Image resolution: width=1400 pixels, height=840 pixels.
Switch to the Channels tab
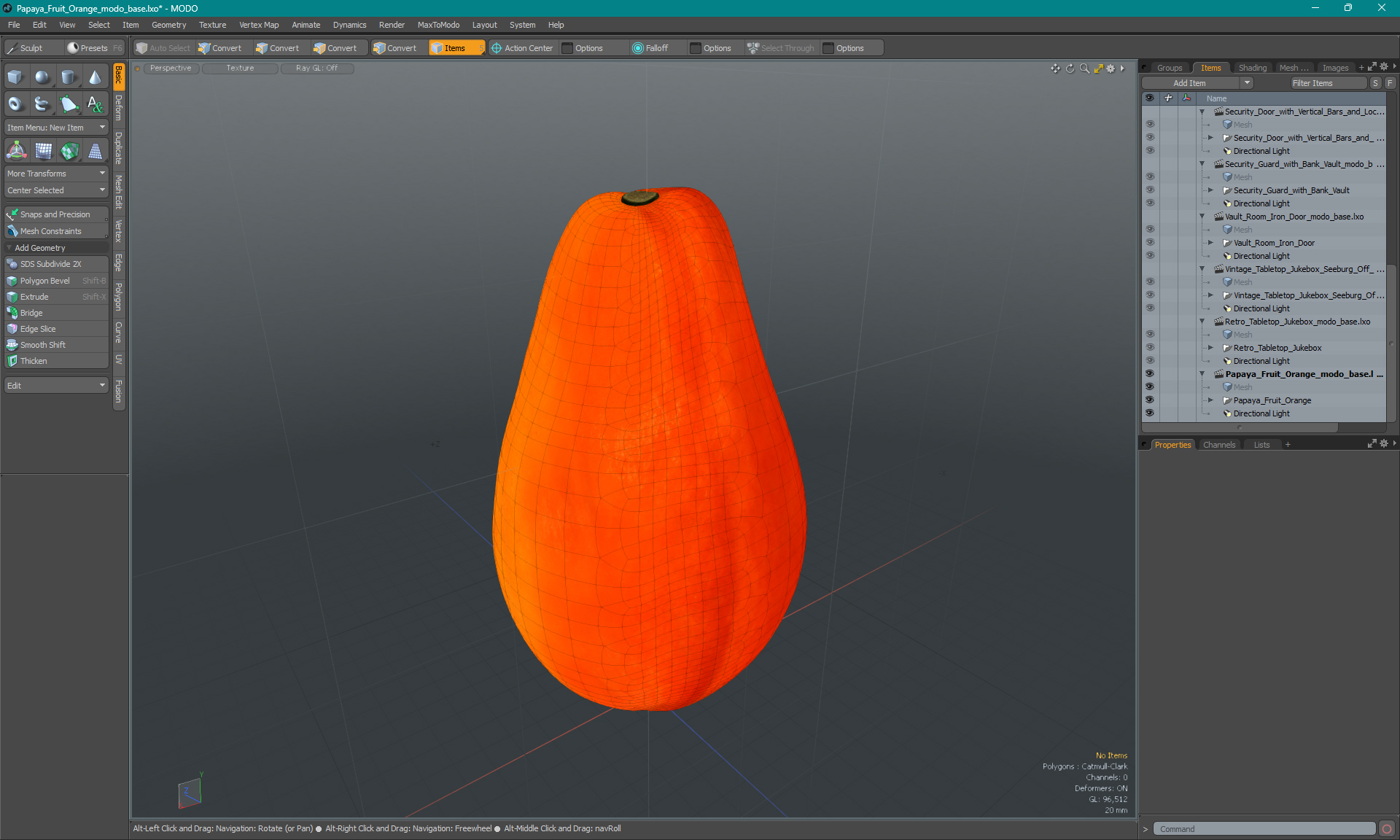click(x=1219, y=445)
